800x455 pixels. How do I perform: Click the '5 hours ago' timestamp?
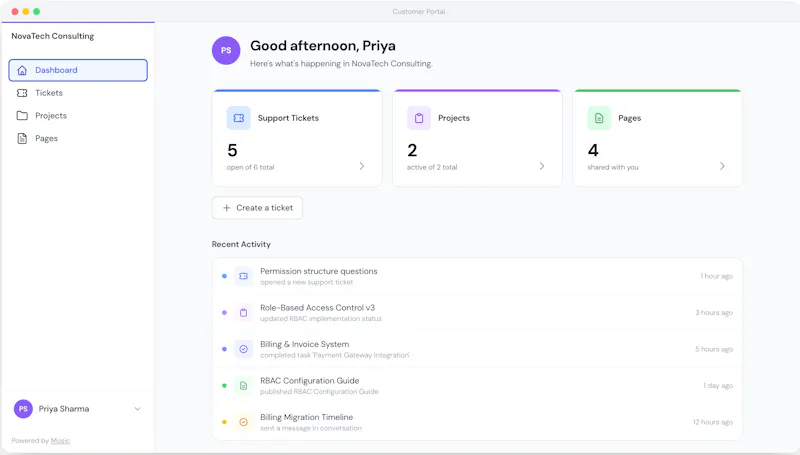pos(714,349)
